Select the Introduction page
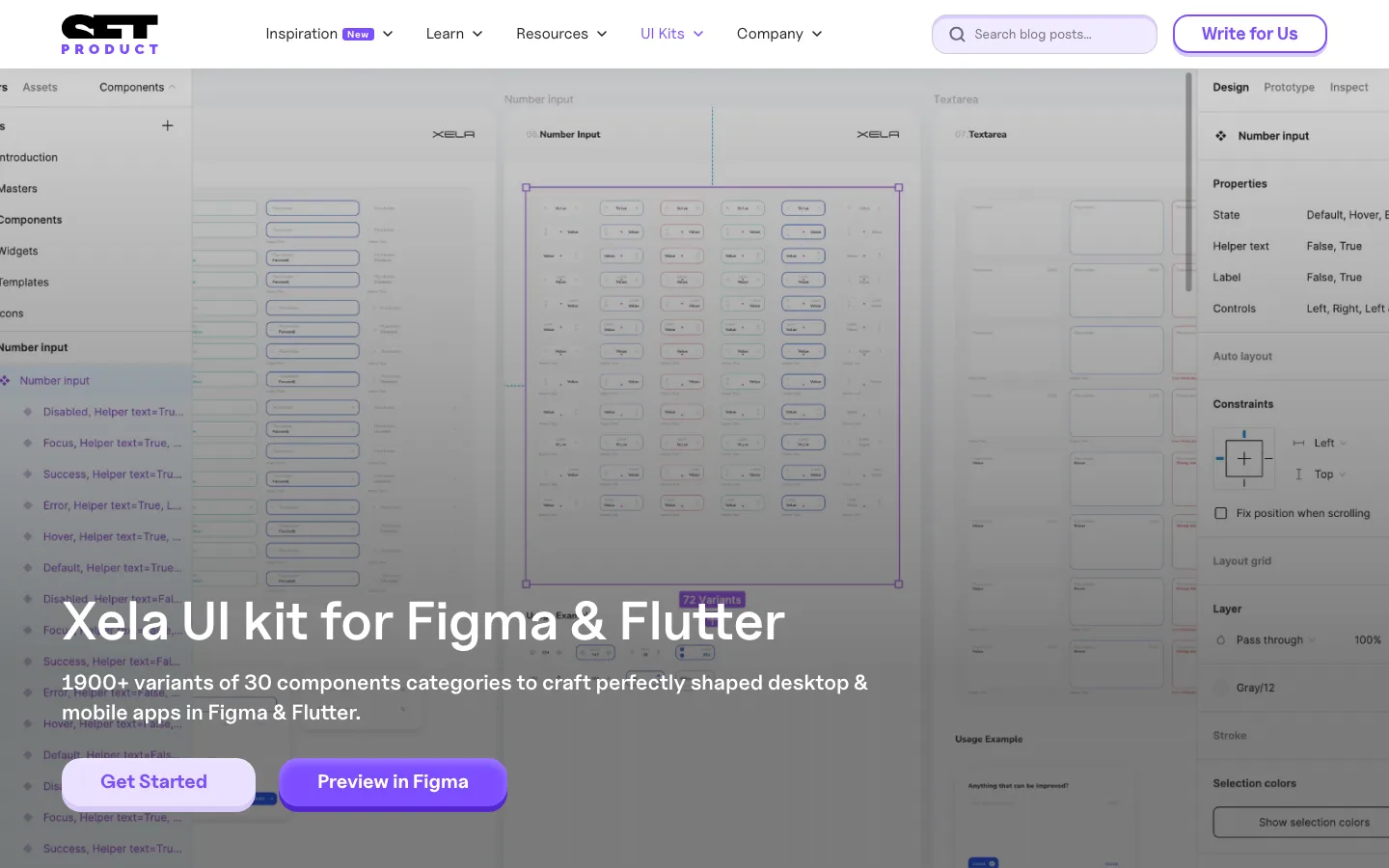1389x868 pixels. [29, 158]
